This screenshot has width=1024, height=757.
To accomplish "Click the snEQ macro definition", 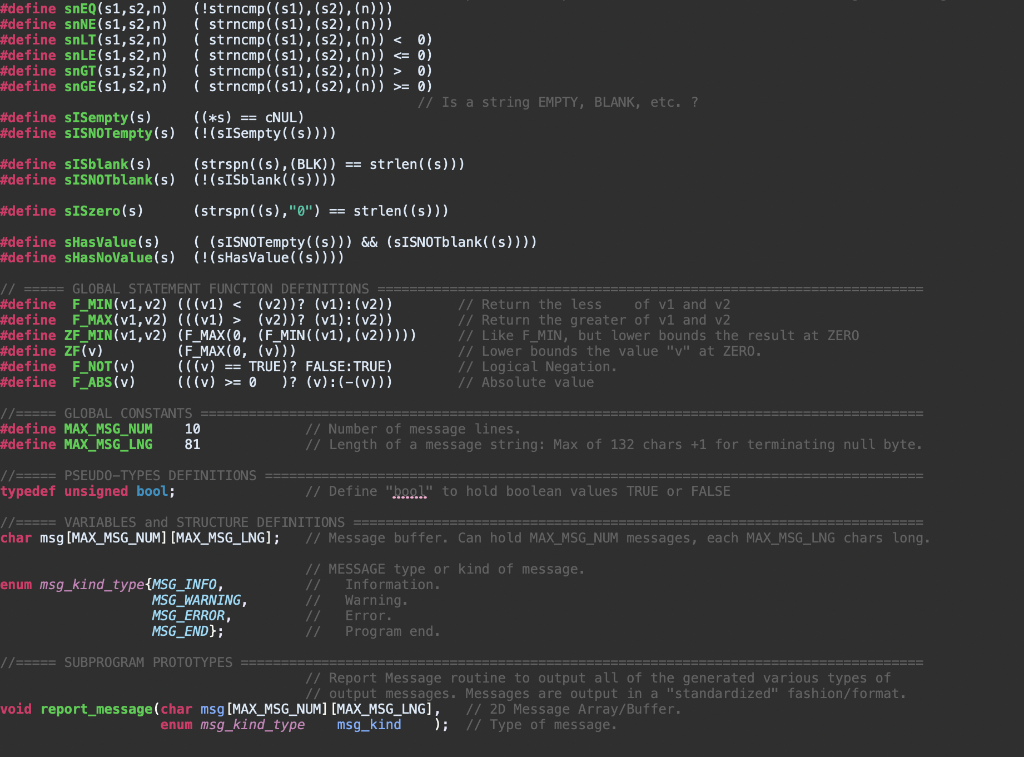I will pos(78,9).
